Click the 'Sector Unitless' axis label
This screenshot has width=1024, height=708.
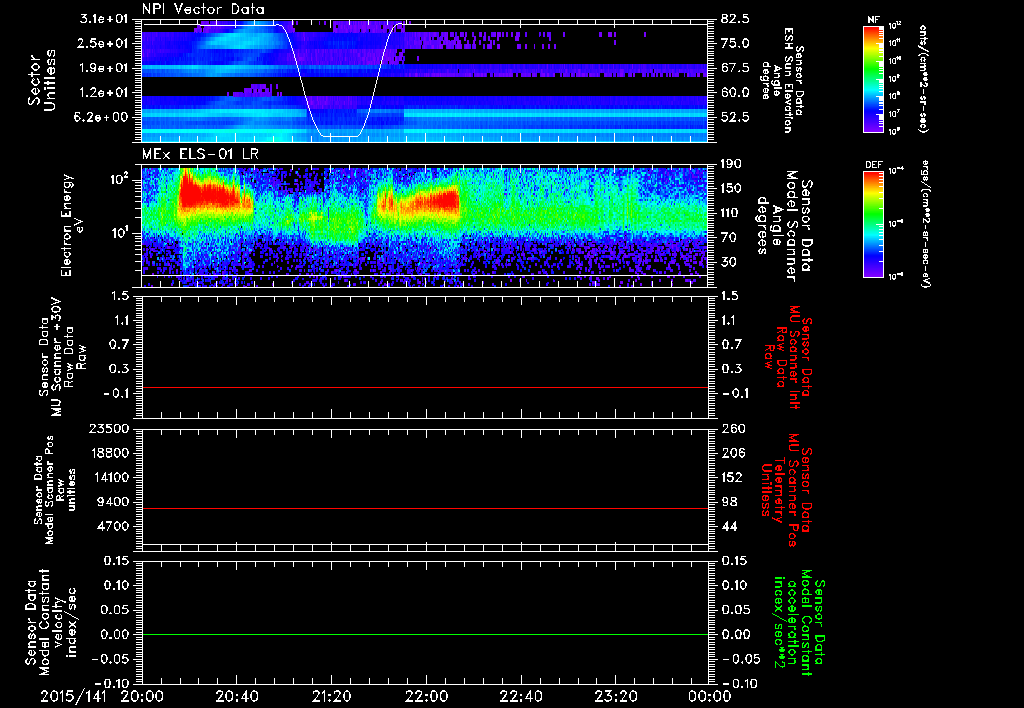(x=41, y=80)
